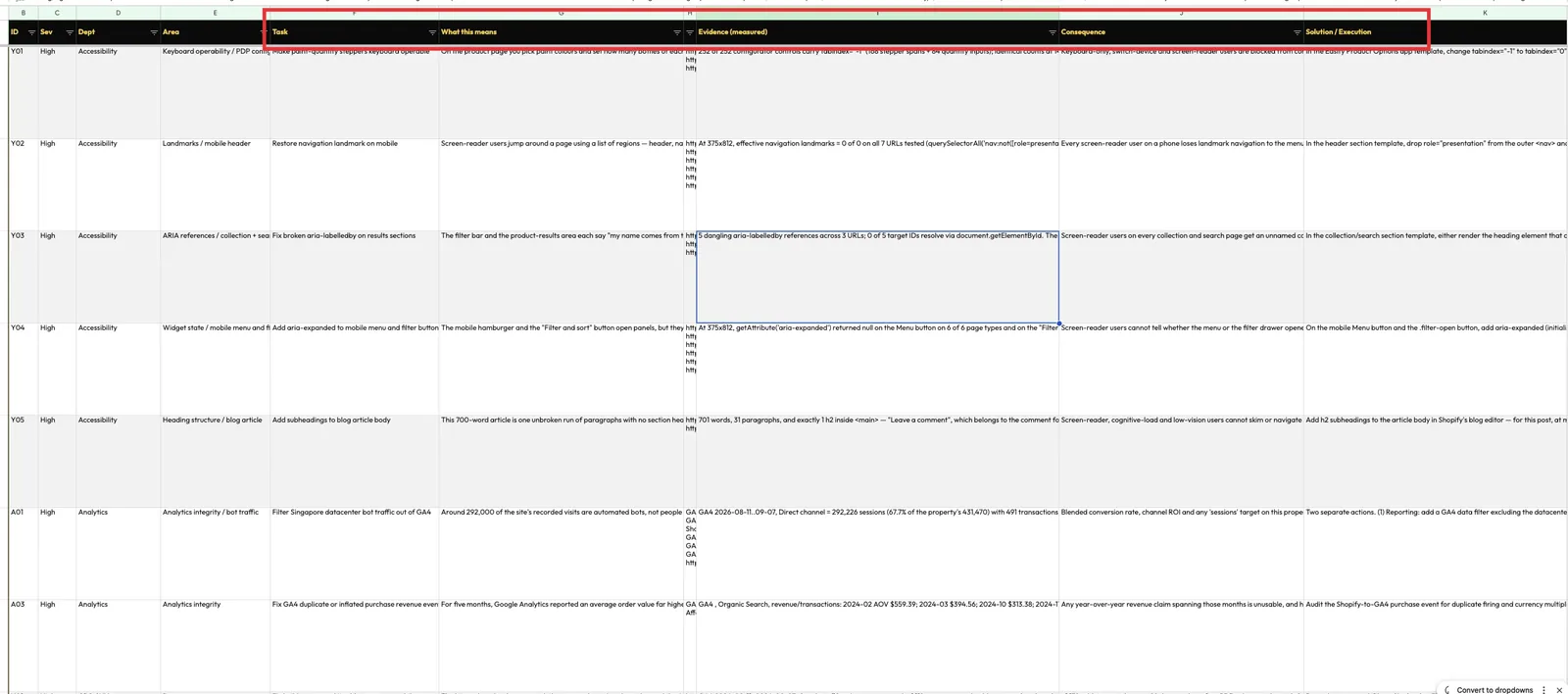Select the Keyboard operability / PDP area cell
Viewport: 1568px width, 694px height.
click(216, 92)
